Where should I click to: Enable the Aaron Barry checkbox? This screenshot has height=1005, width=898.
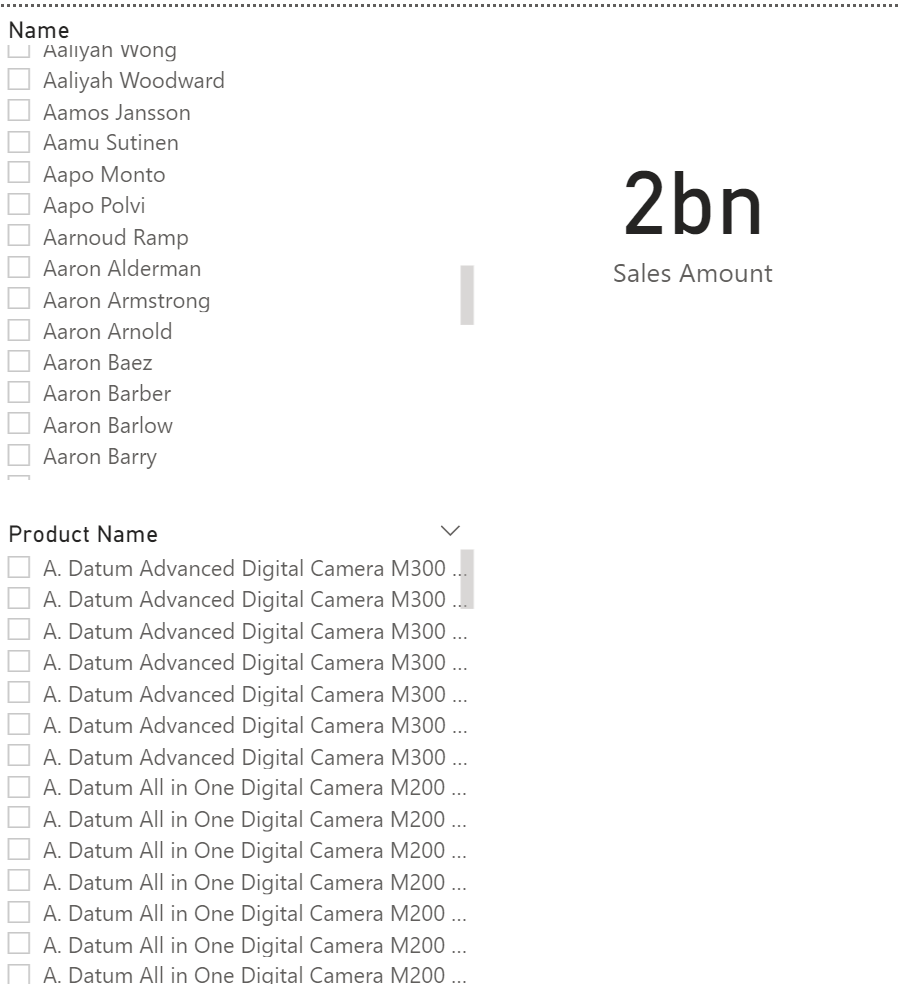pyautogui.click(x=19, y=456)
